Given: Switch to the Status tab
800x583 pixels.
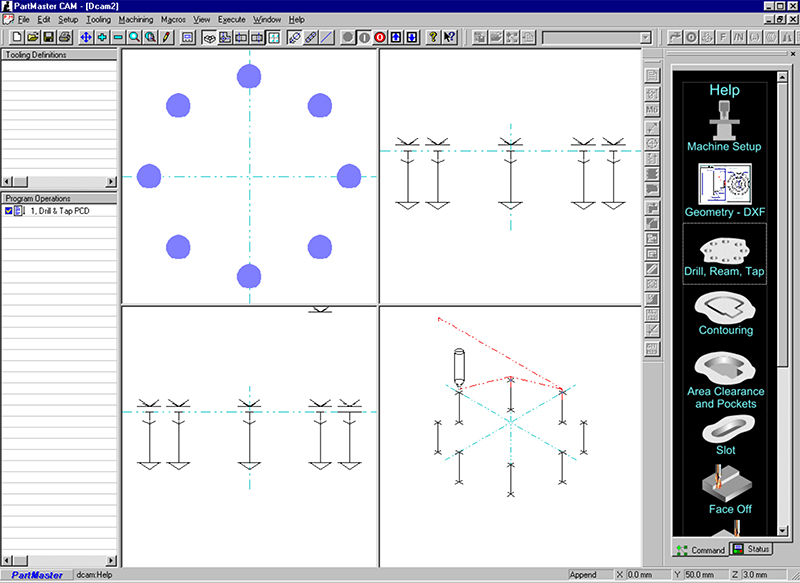Looking at the screenshot, I should pos(751,549).
